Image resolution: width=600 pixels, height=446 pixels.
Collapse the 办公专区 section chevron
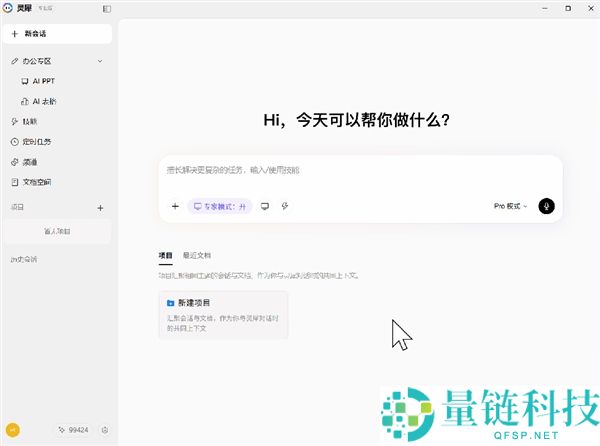pos(100,61)
